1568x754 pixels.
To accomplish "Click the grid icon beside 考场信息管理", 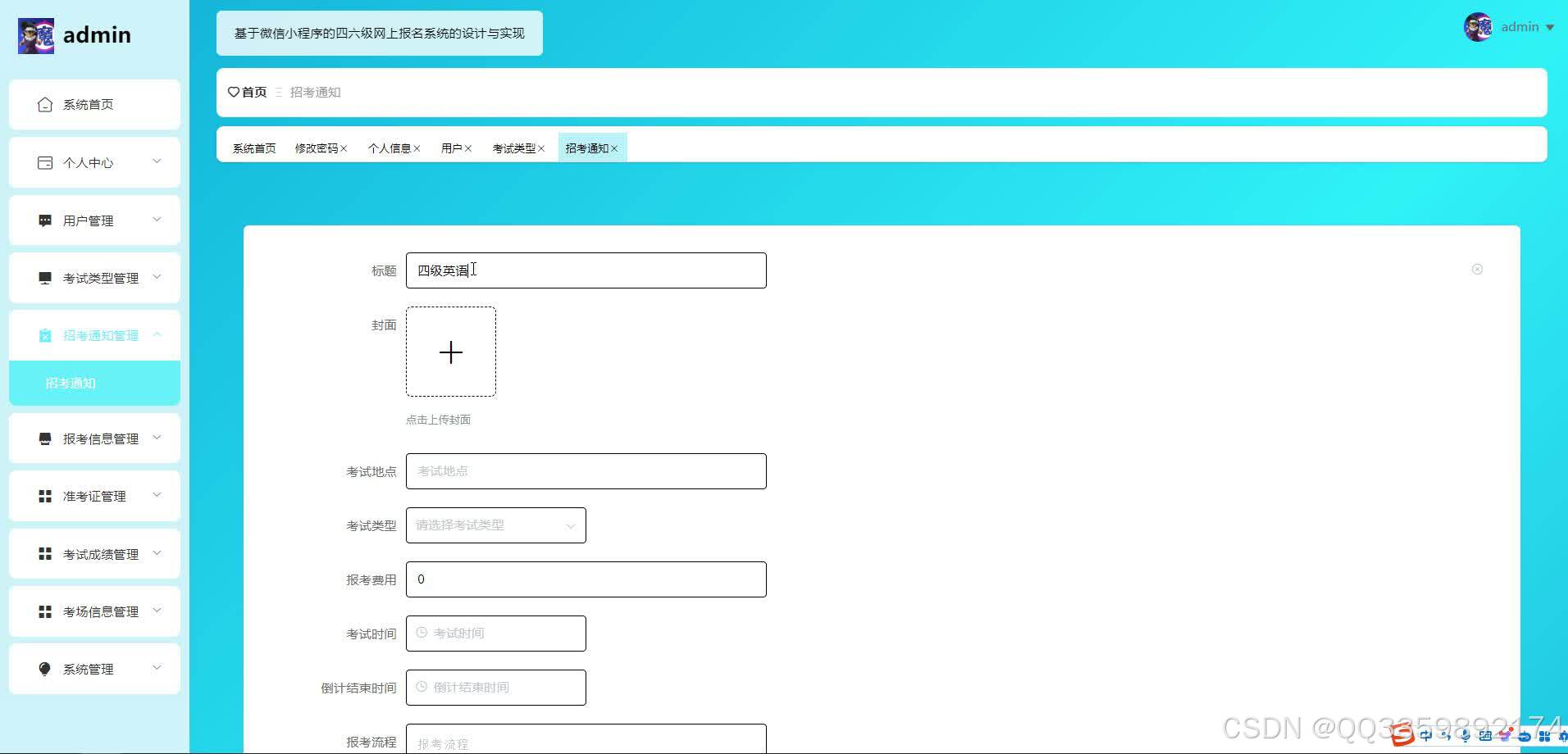I will (x=45, y=611).
